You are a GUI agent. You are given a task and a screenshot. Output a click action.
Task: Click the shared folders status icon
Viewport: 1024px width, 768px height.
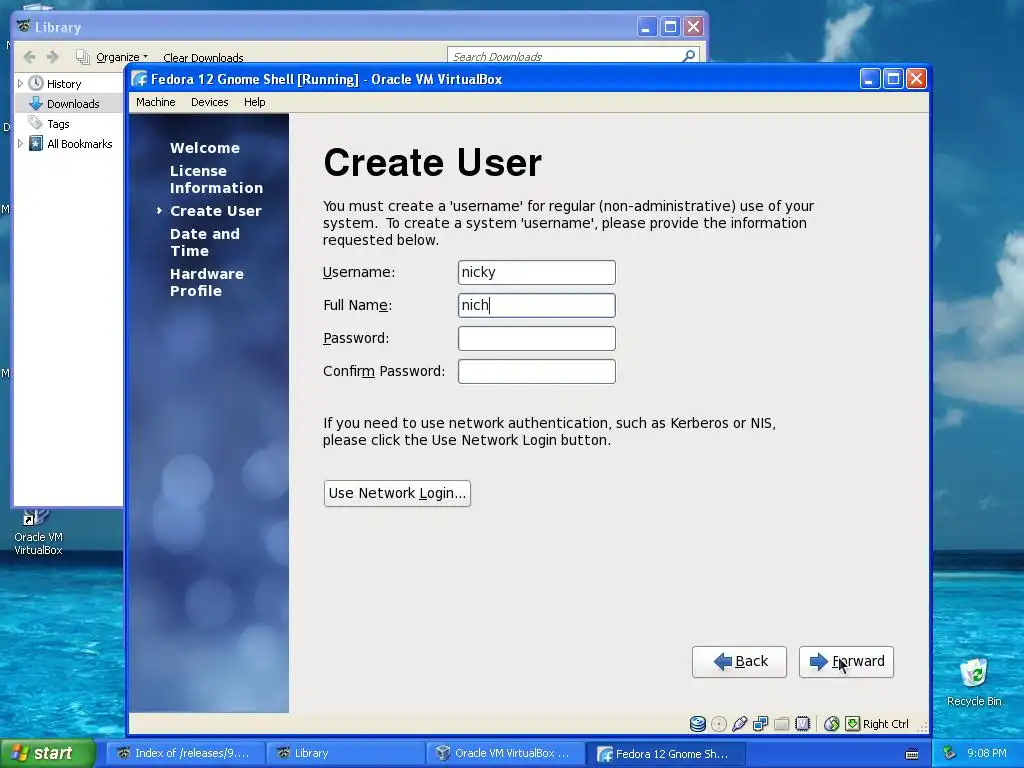(x=781, y=724)
